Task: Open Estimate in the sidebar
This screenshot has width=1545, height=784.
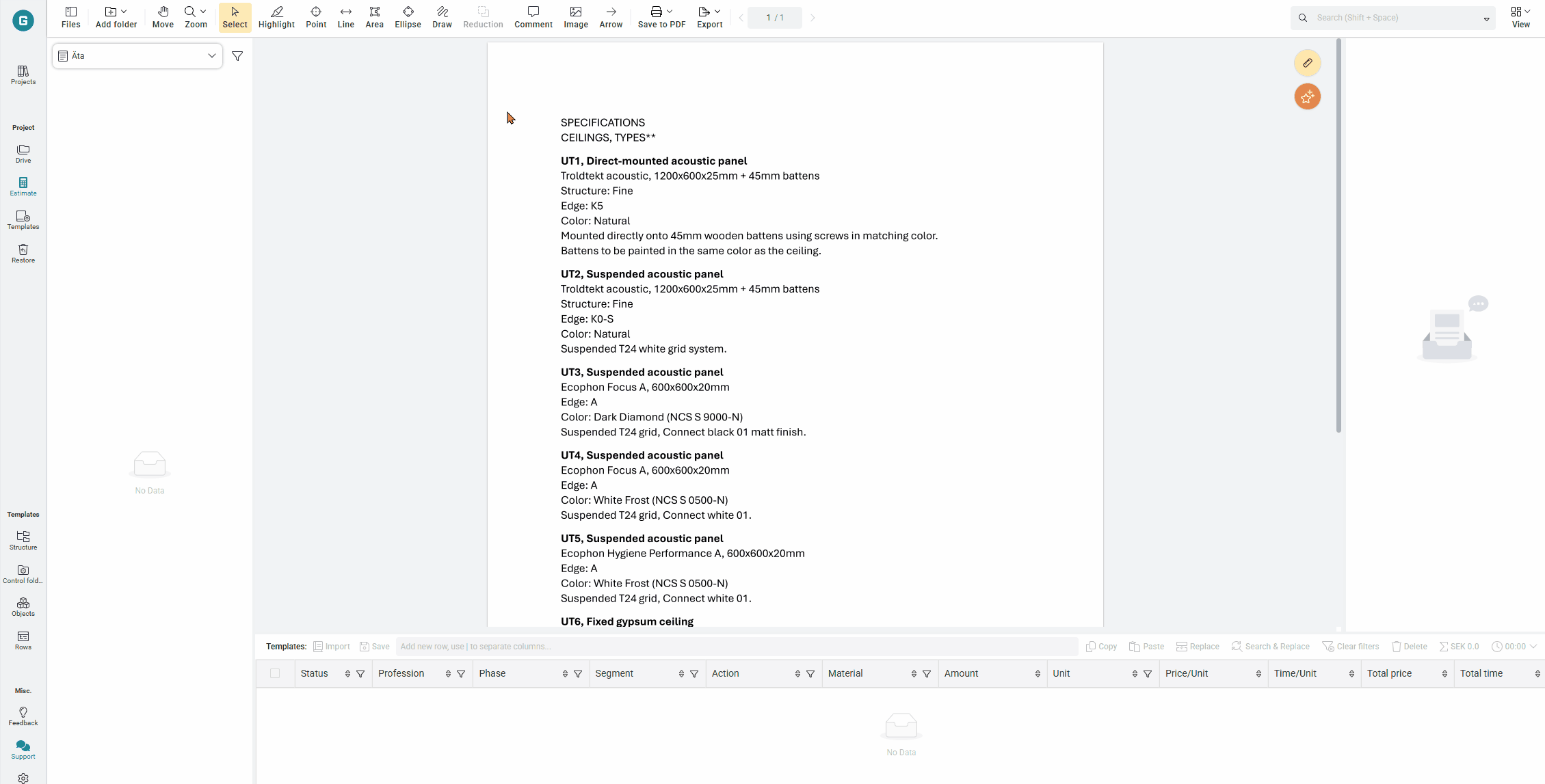Action: click(23, 187)
